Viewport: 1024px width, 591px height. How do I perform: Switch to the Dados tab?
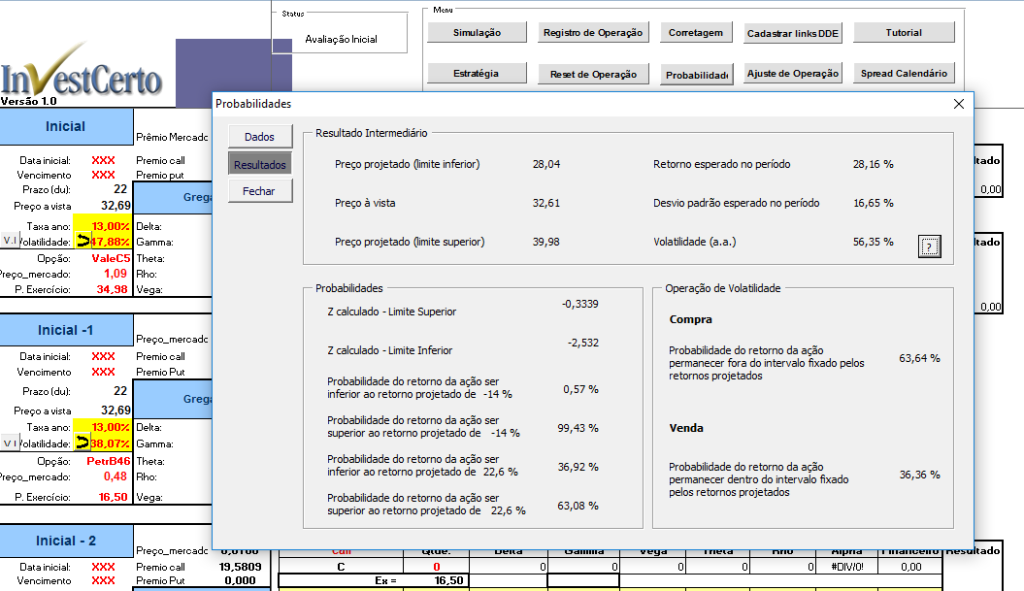point(259,136)
